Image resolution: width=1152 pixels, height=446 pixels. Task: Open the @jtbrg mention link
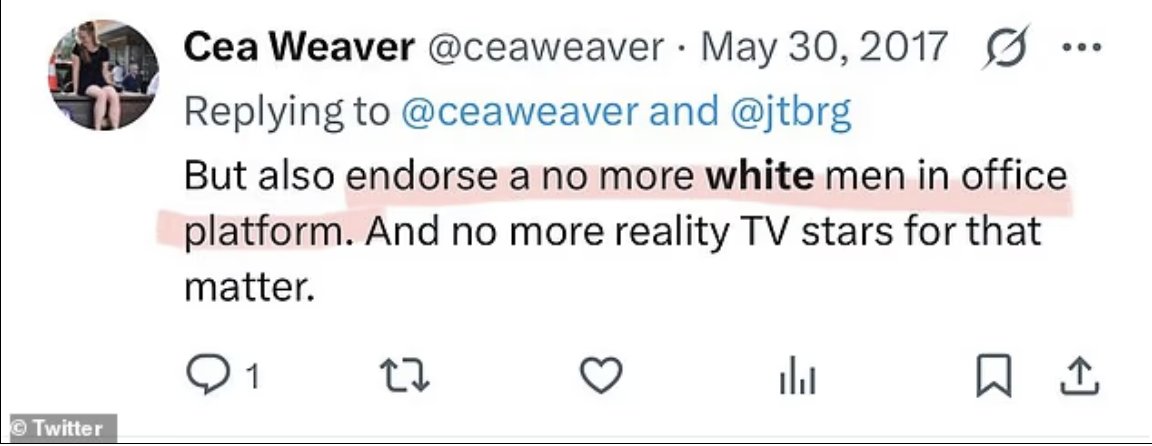[x=791, y=114]
